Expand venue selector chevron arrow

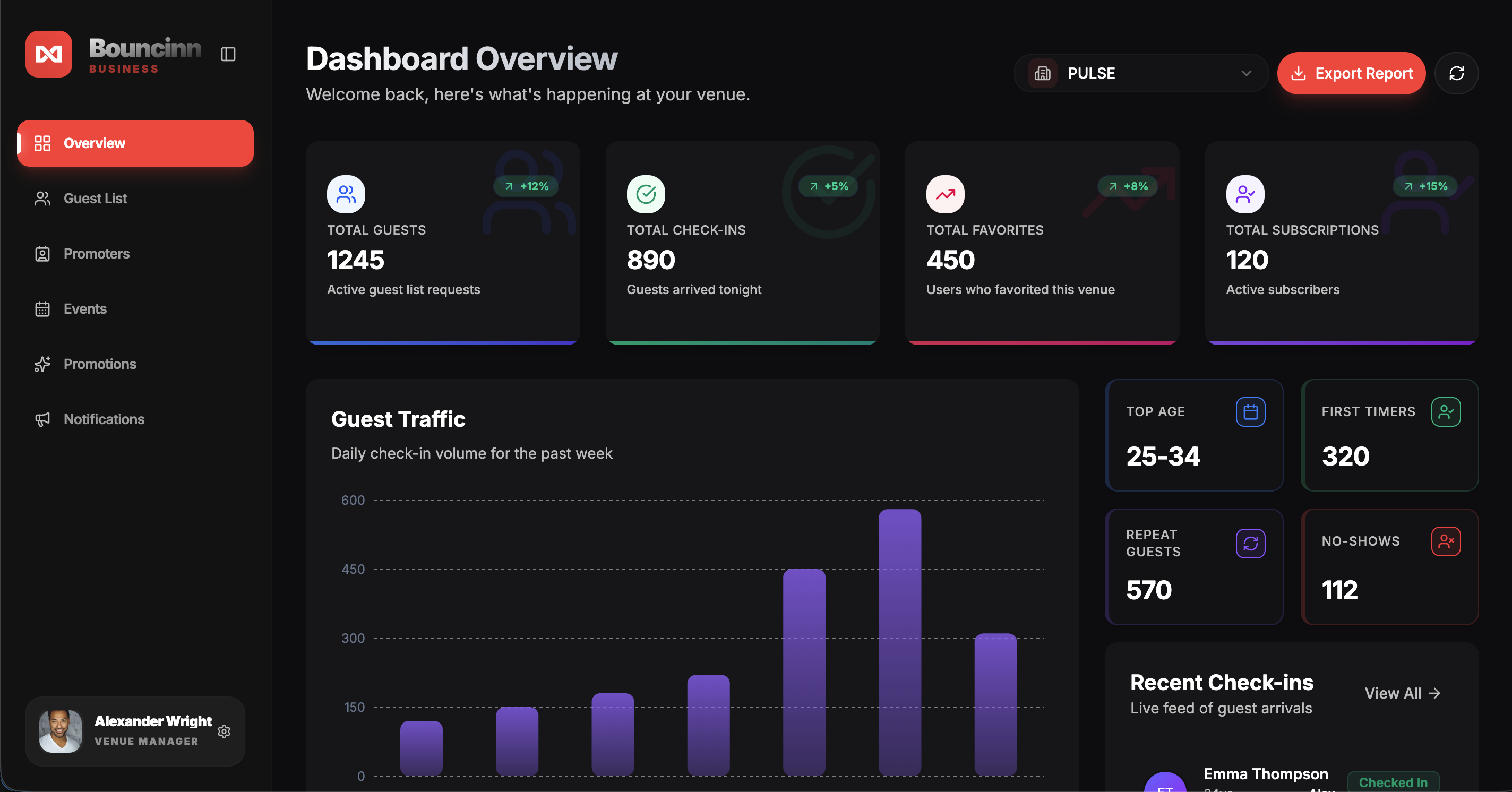click(x=1246, y=73)
